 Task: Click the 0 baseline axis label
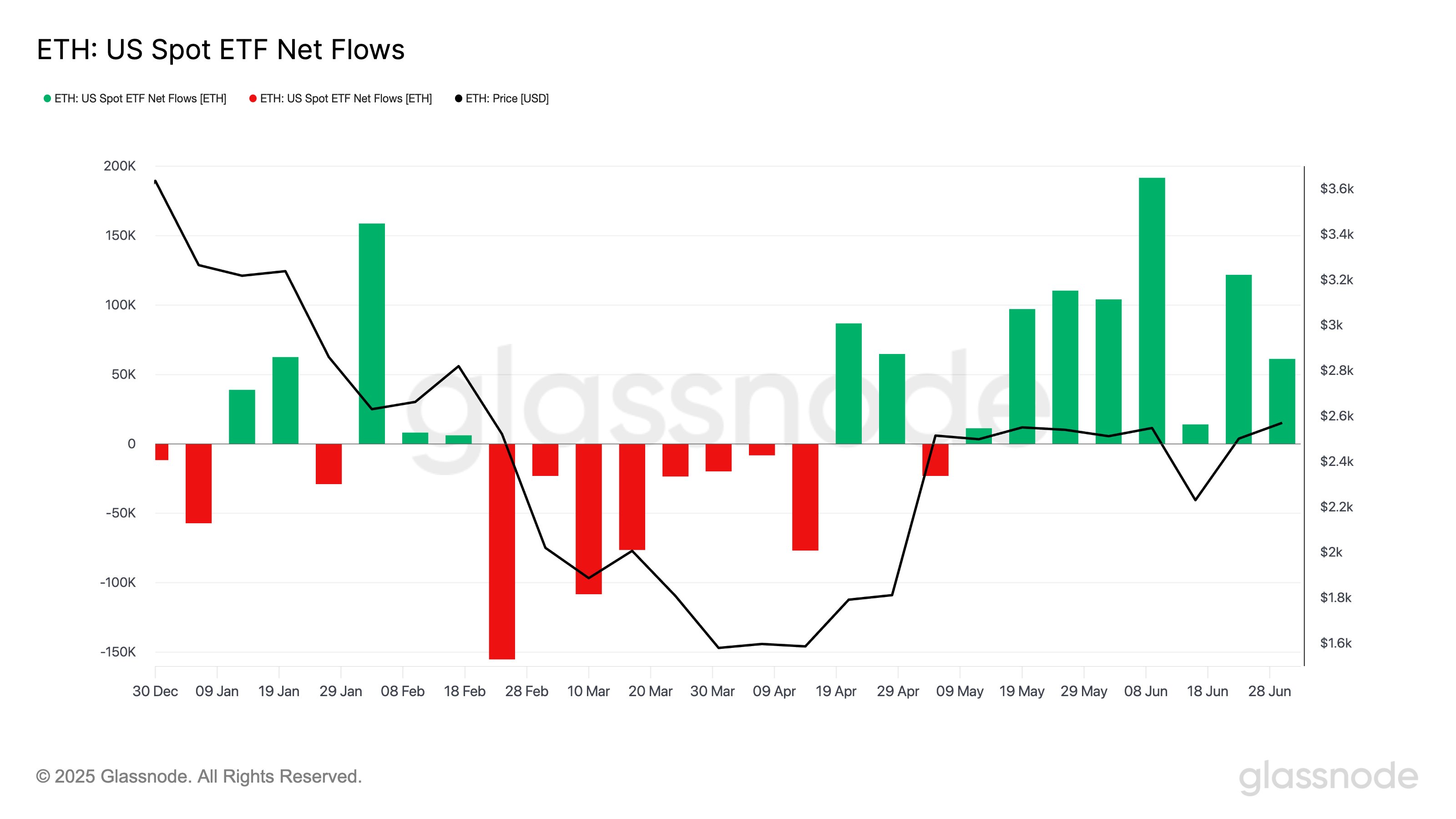[131, 444]
